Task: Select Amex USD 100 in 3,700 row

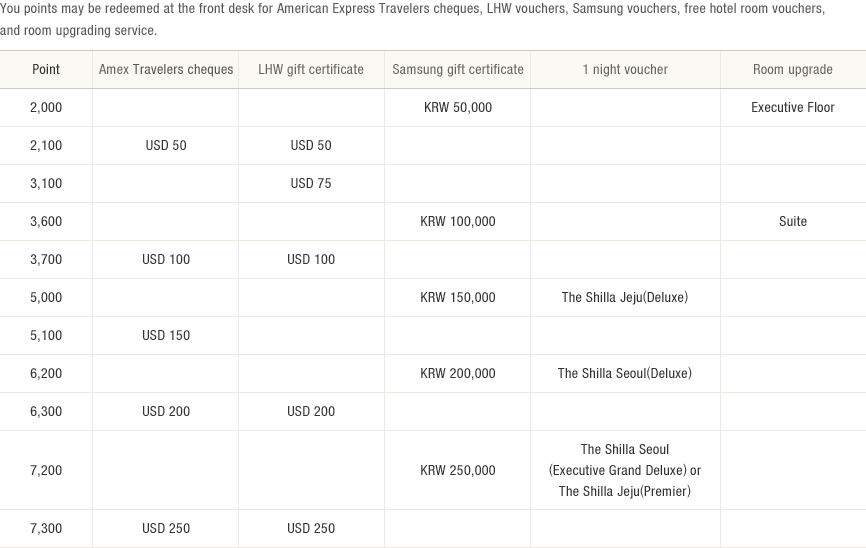Action: coord(166,260)
